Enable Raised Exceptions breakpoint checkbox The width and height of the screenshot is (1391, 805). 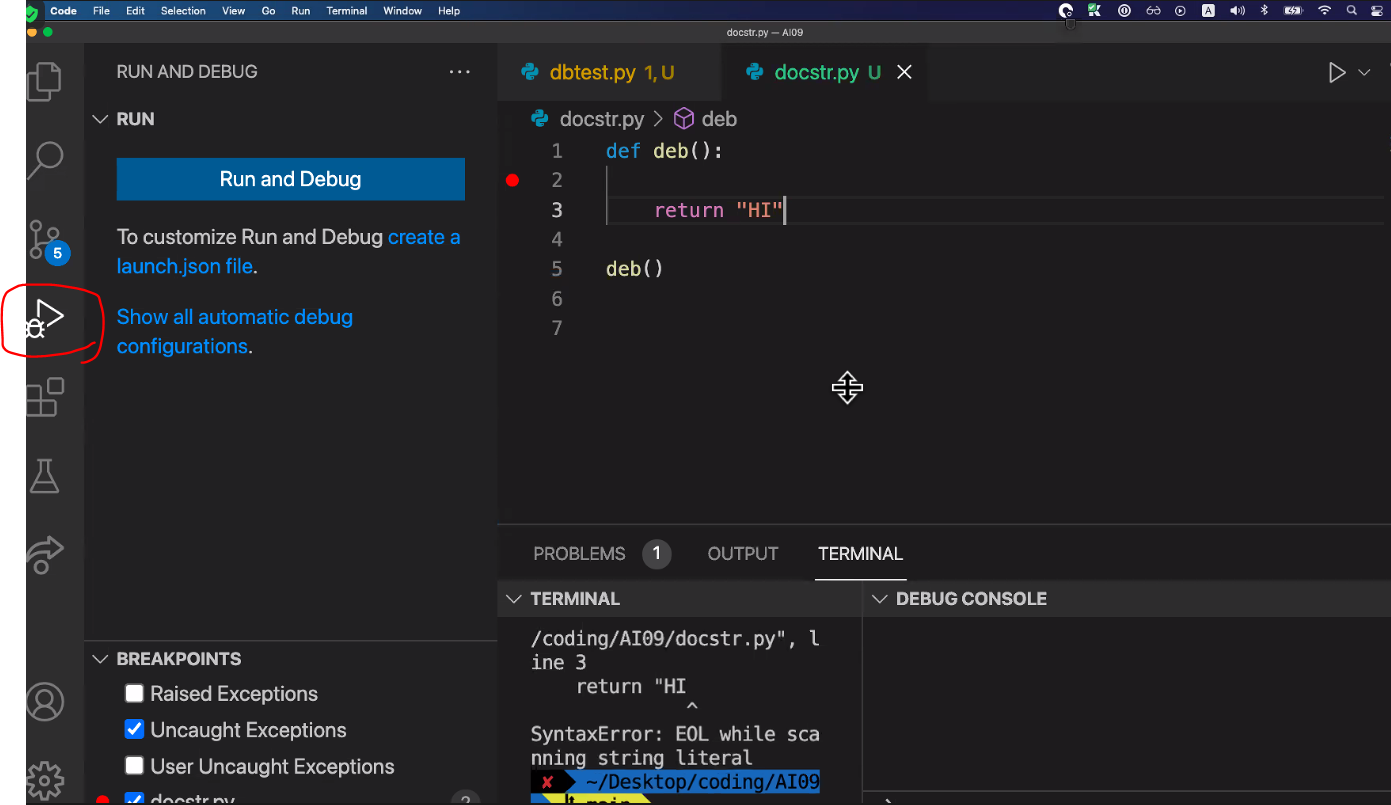click(134, 693)
